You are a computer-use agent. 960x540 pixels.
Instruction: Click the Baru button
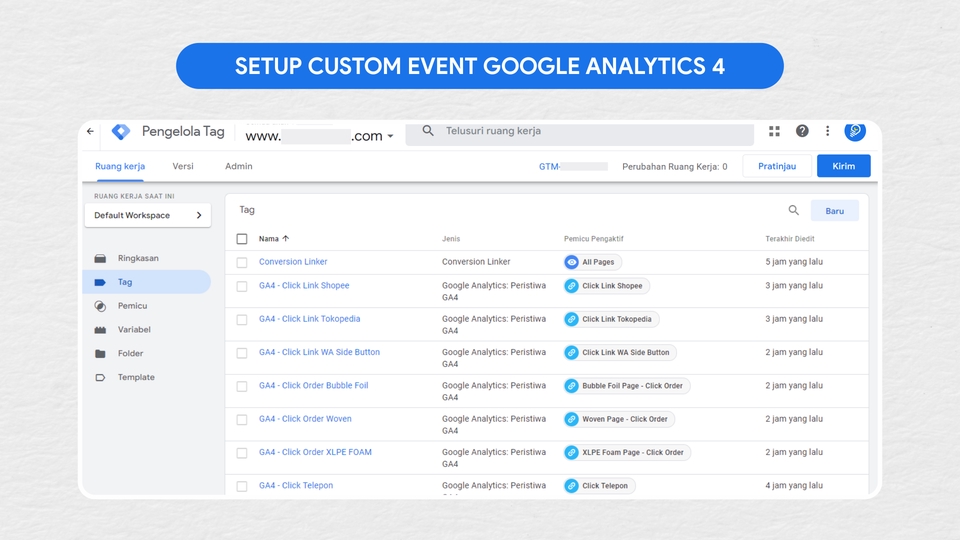(834, 211)
